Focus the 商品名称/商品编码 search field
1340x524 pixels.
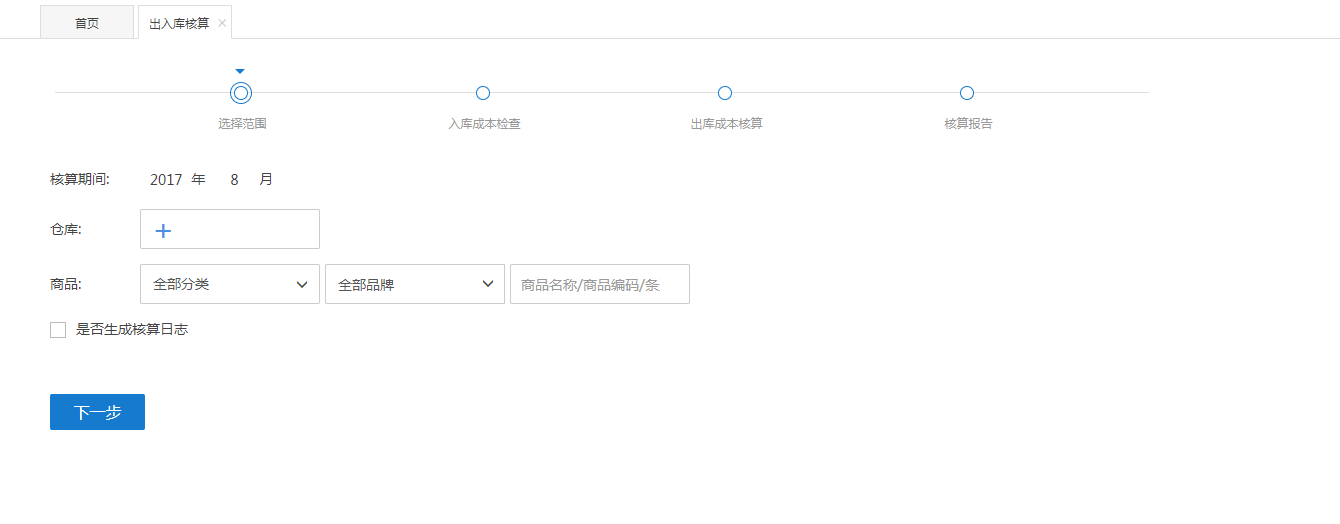[x=600, y=284]
